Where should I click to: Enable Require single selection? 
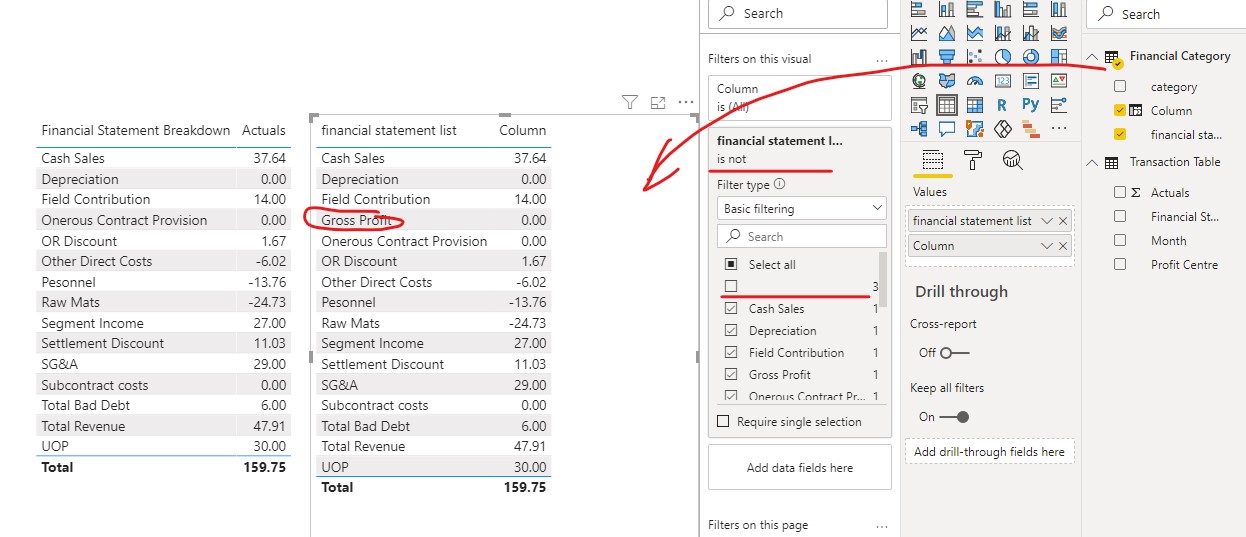724,421
